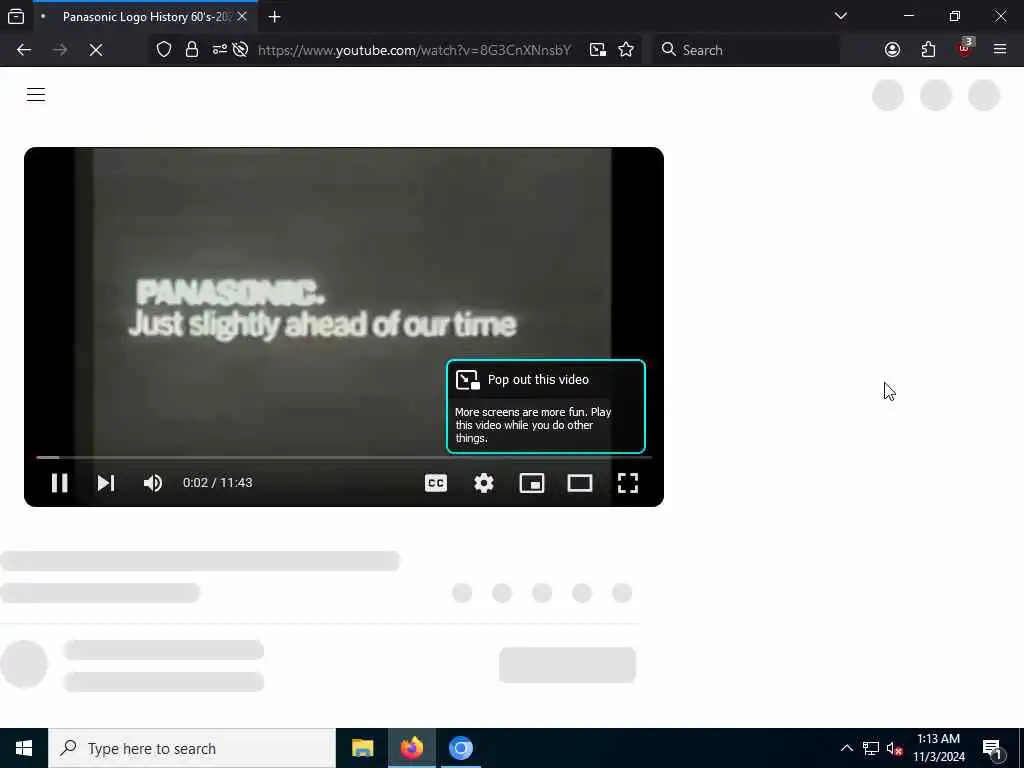The width and height of the screenshot is (1024, 768).
Task: Open Firefox extensions panel
Action: point(928,50)
